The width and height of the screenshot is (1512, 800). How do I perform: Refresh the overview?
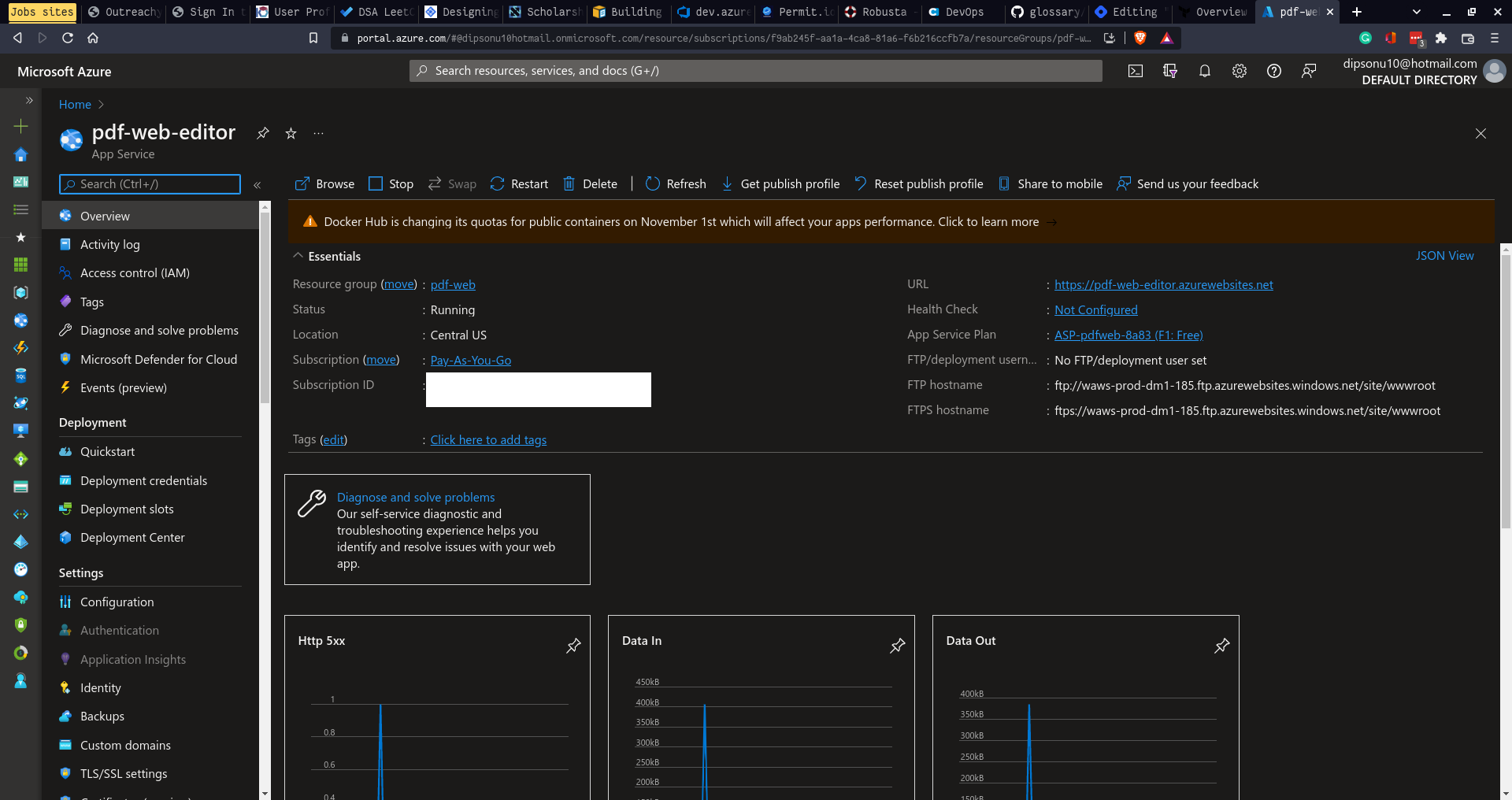point(676,184)
